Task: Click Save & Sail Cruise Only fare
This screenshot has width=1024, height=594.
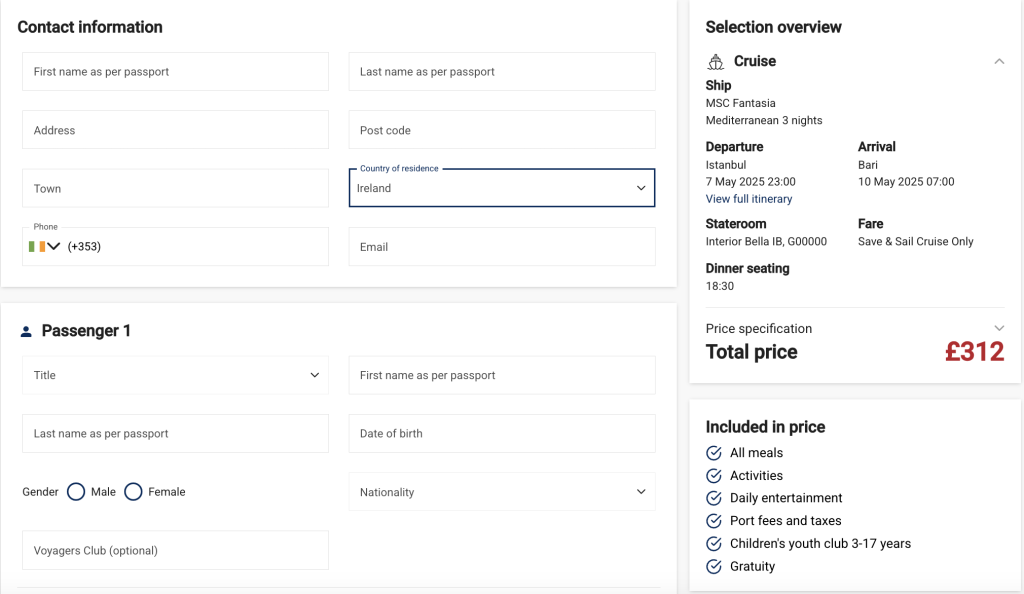Action: point(916,242)
